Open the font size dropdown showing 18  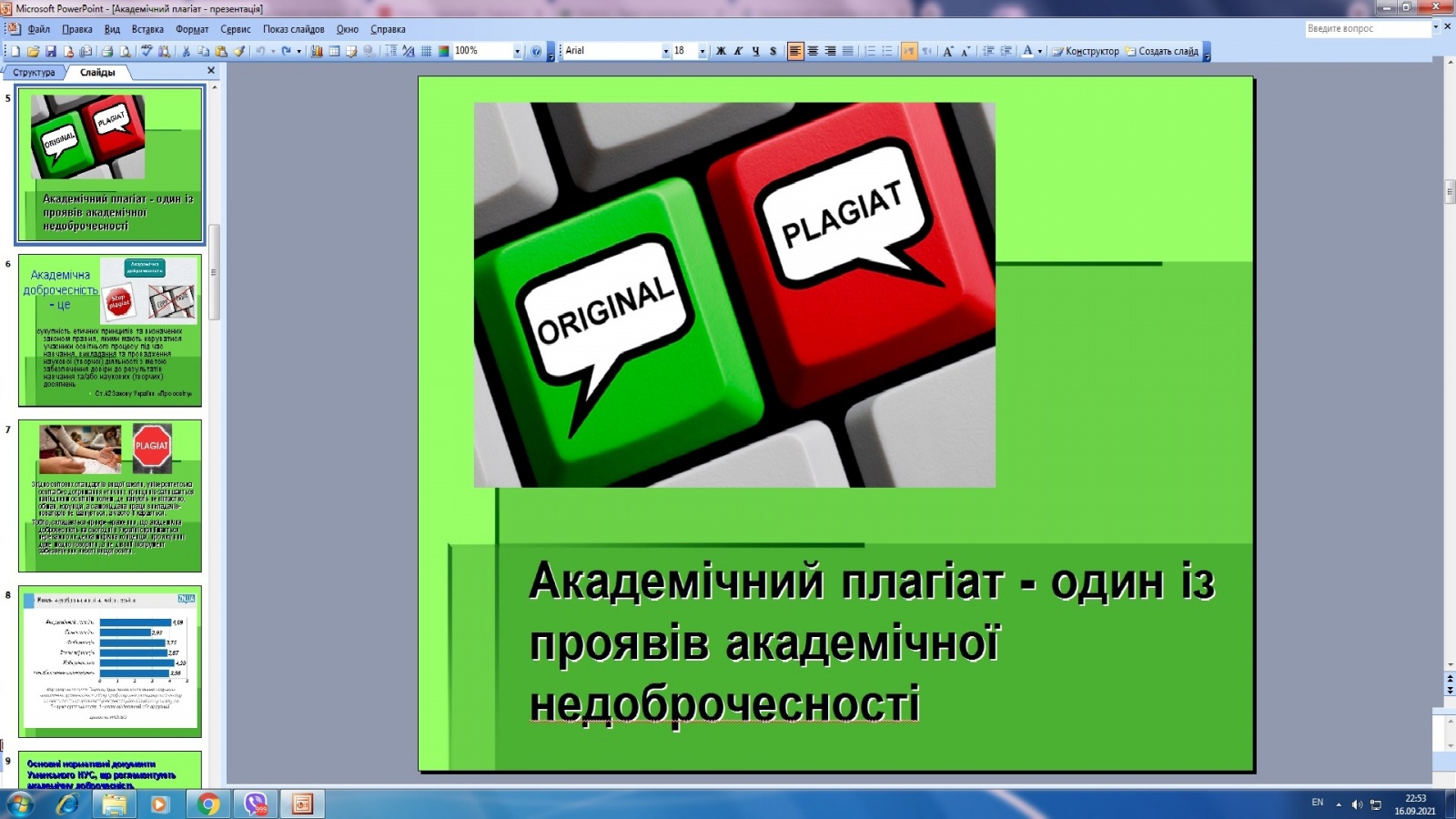702,51
